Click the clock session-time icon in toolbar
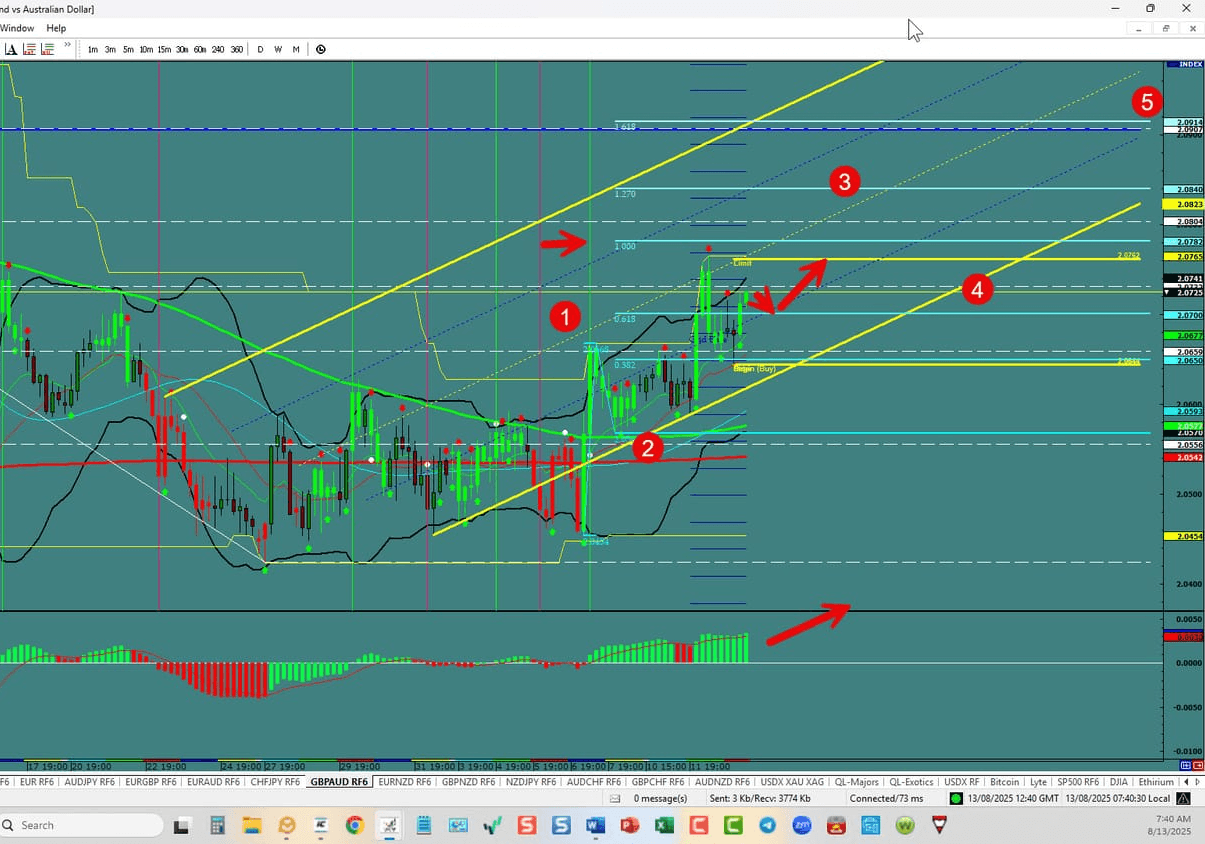The width and height of the screenshot is (1205, 844). point(321,48)
